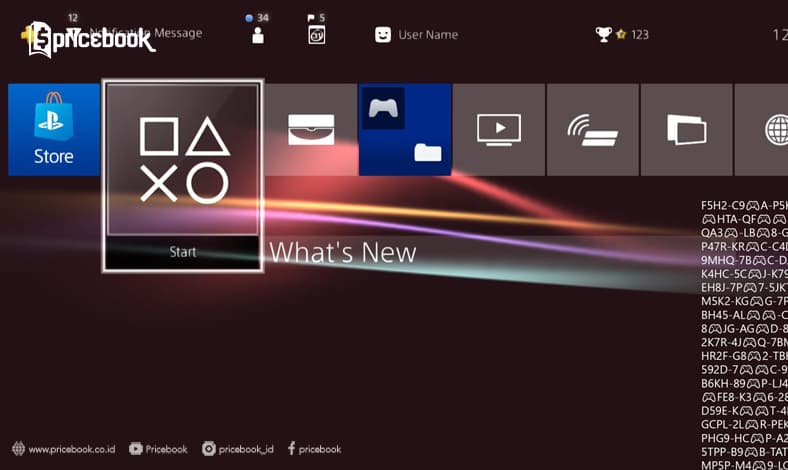Open Trophies icon showing 123
This screenshot has width=788, height=470.
(x=622, y=34)
